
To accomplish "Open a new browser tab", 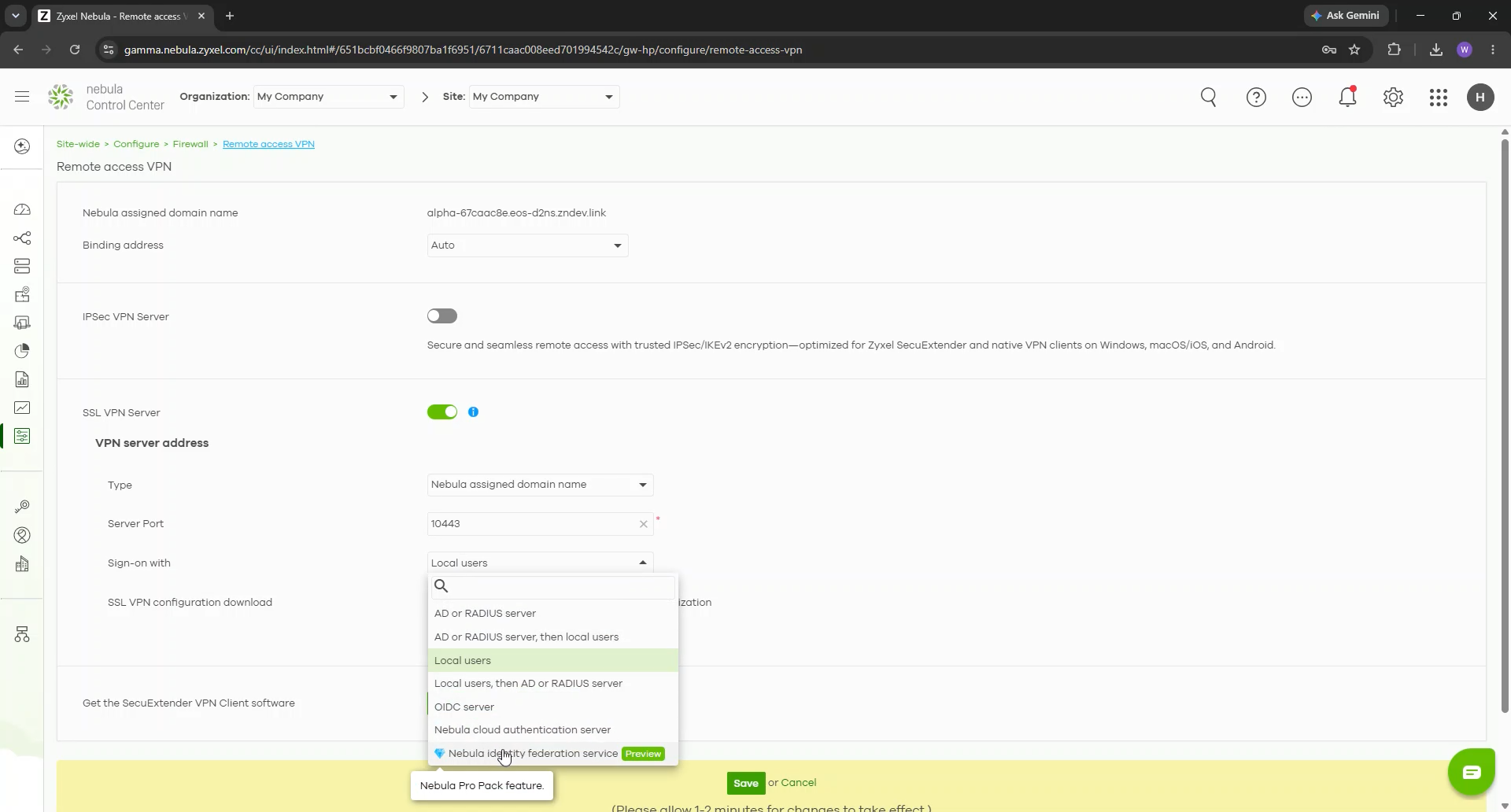I will [230, 16].
